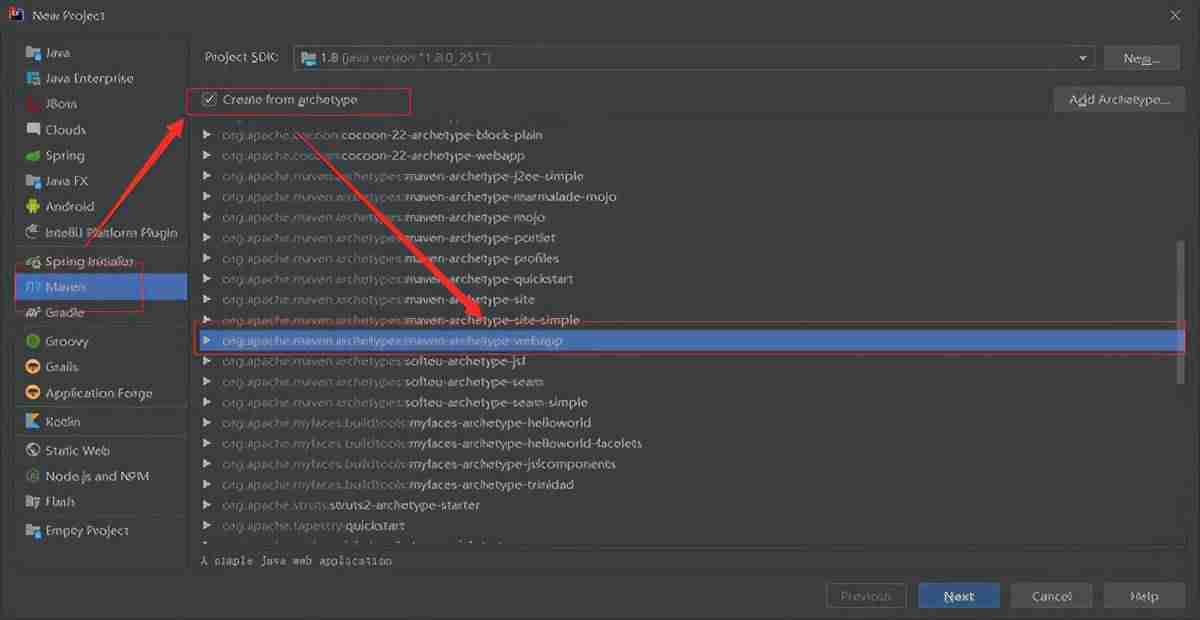
Task: Choose the Maven icon in sidebar
Action: click(x=33, y=287)
